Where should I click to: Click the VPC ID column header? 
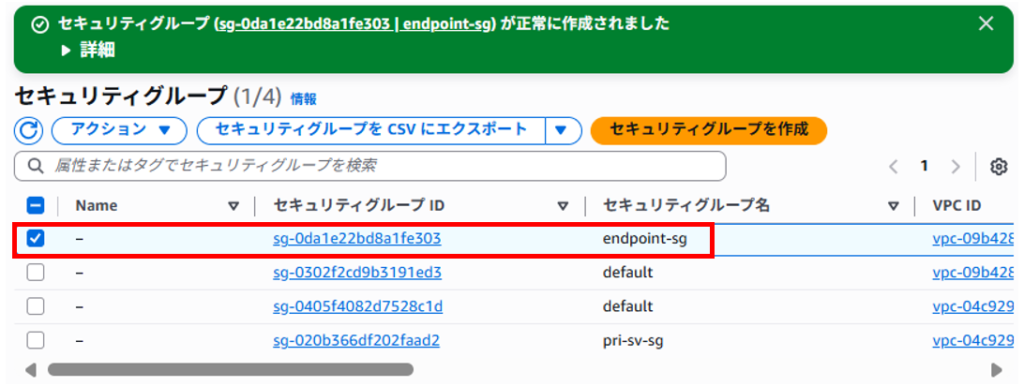[x=957, y=206]
